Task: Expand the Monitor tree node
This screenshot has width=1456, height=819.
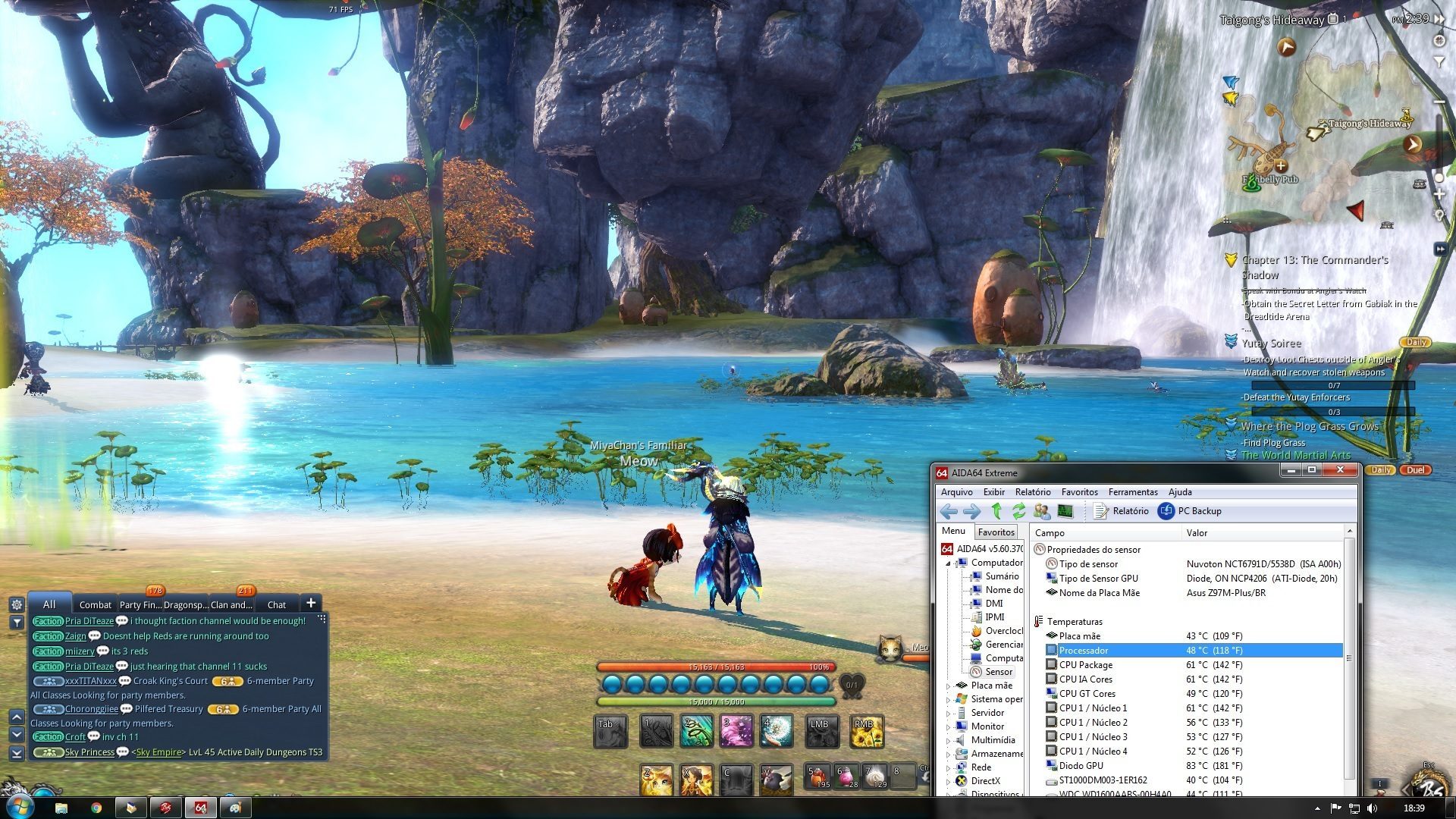Action: 948,726
